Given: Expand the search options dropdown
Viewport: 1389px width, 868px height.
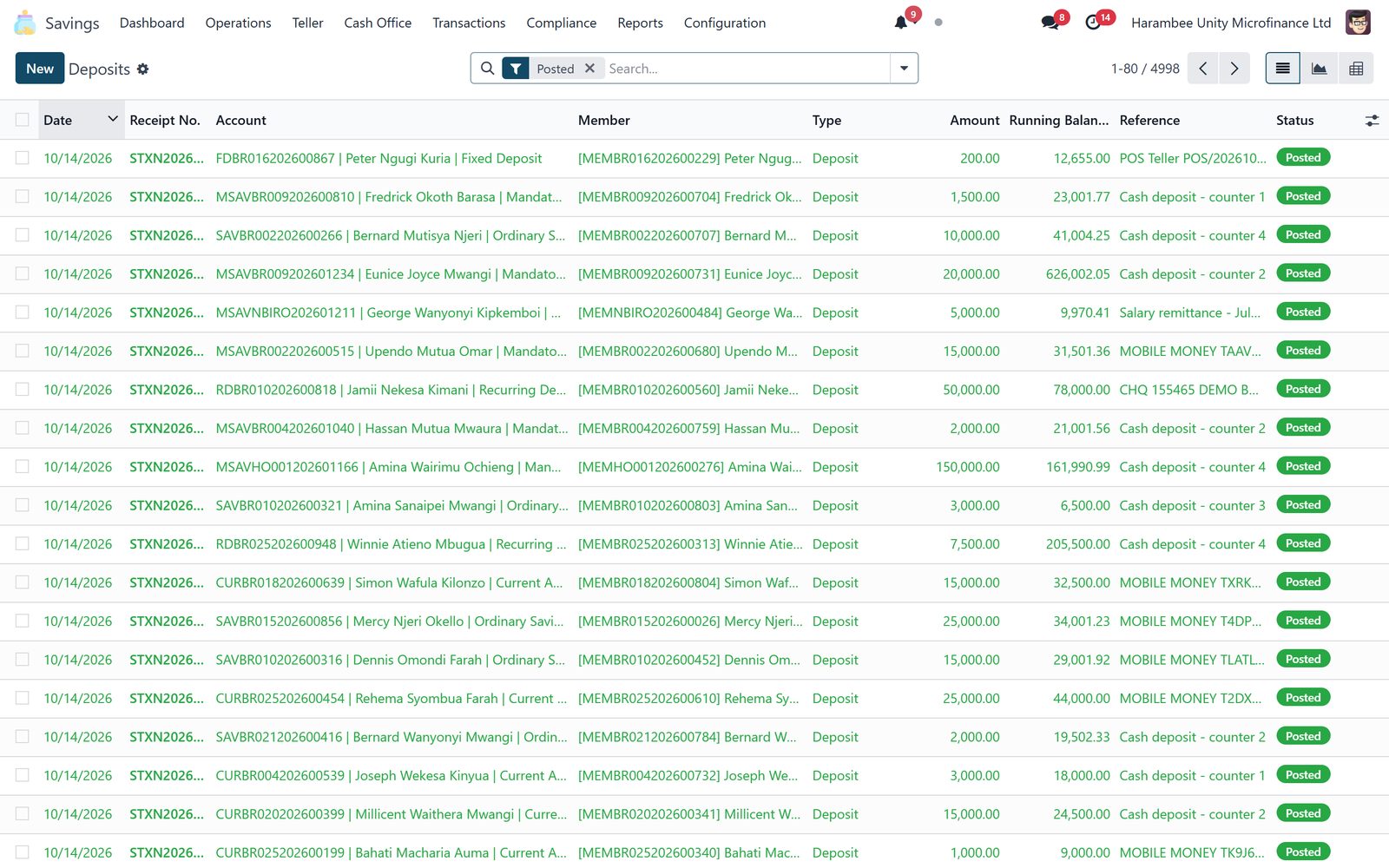Looking at the screenshot, I should tap(904, 69).
